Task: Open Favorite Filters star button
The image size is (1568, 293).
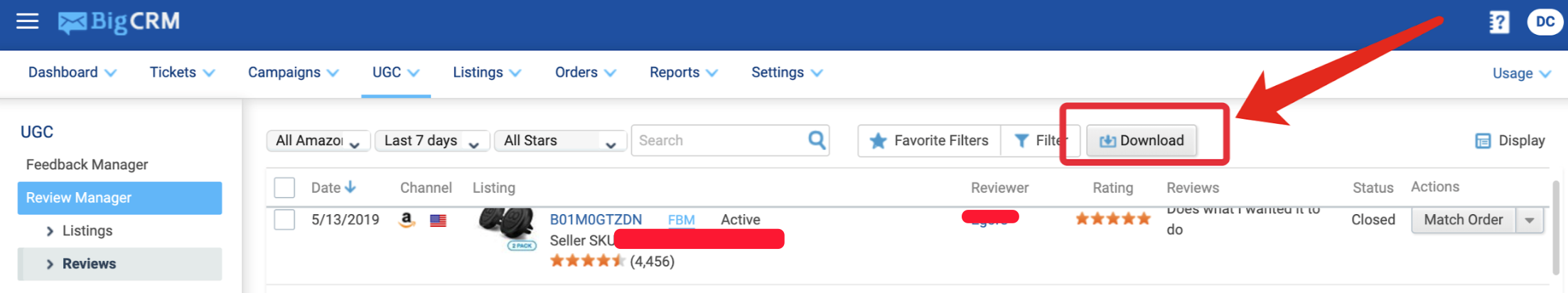Action: [929, 141]
